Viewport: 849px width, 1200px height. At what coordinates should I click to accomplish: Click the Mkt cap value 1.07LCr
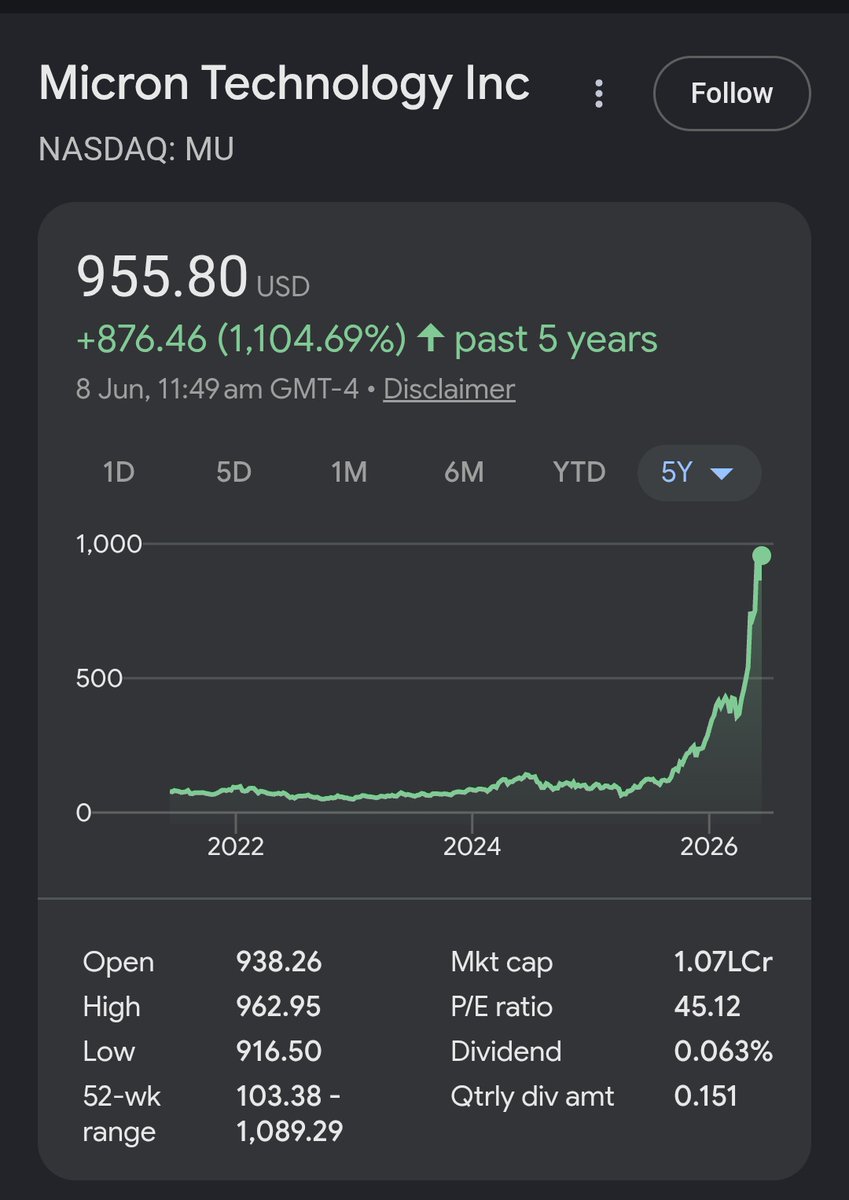[723, 963]
